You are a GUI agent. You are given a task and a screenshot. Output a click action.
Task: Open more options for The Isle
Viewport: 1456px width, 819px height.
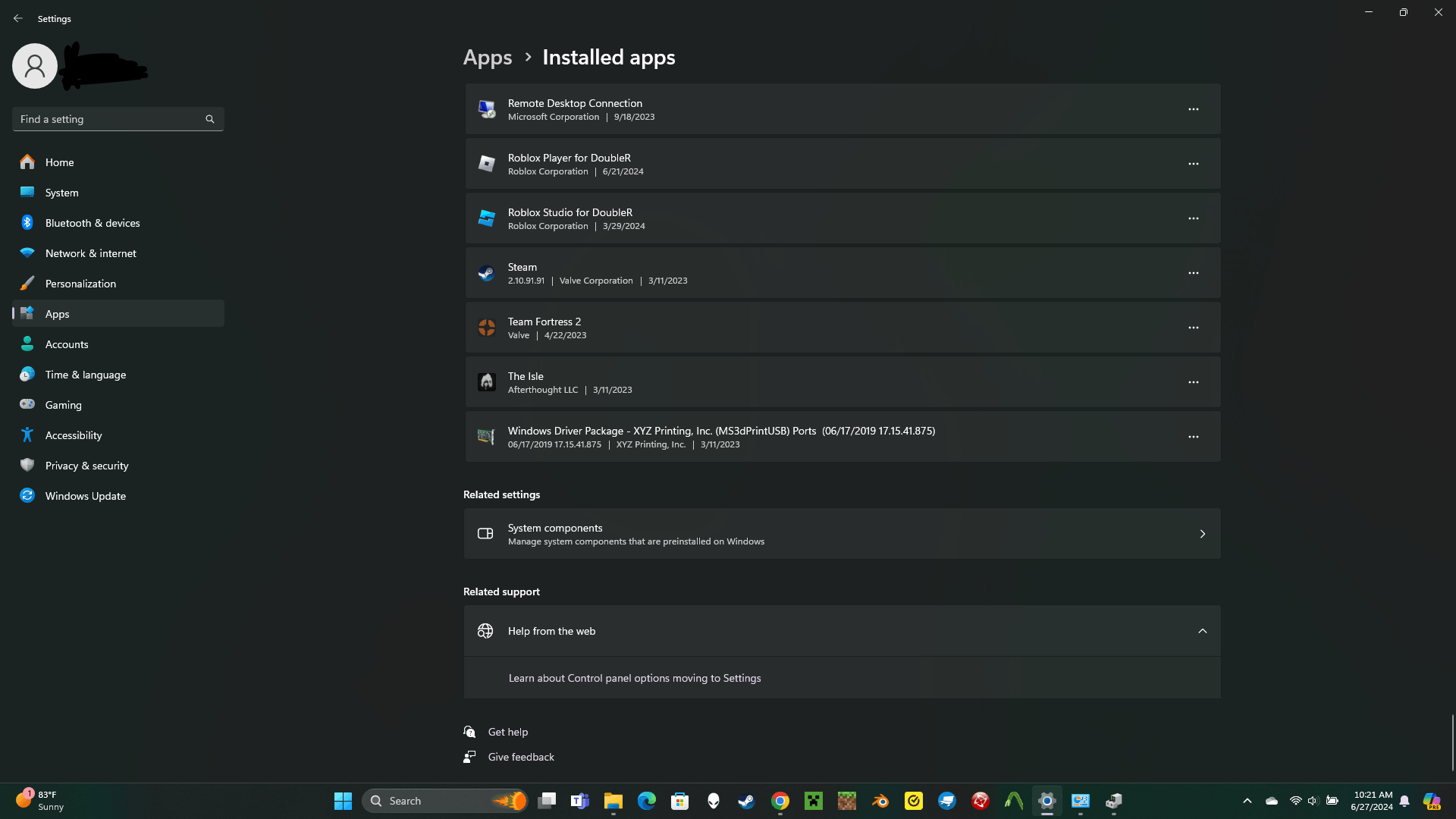tap(1193, 382)
